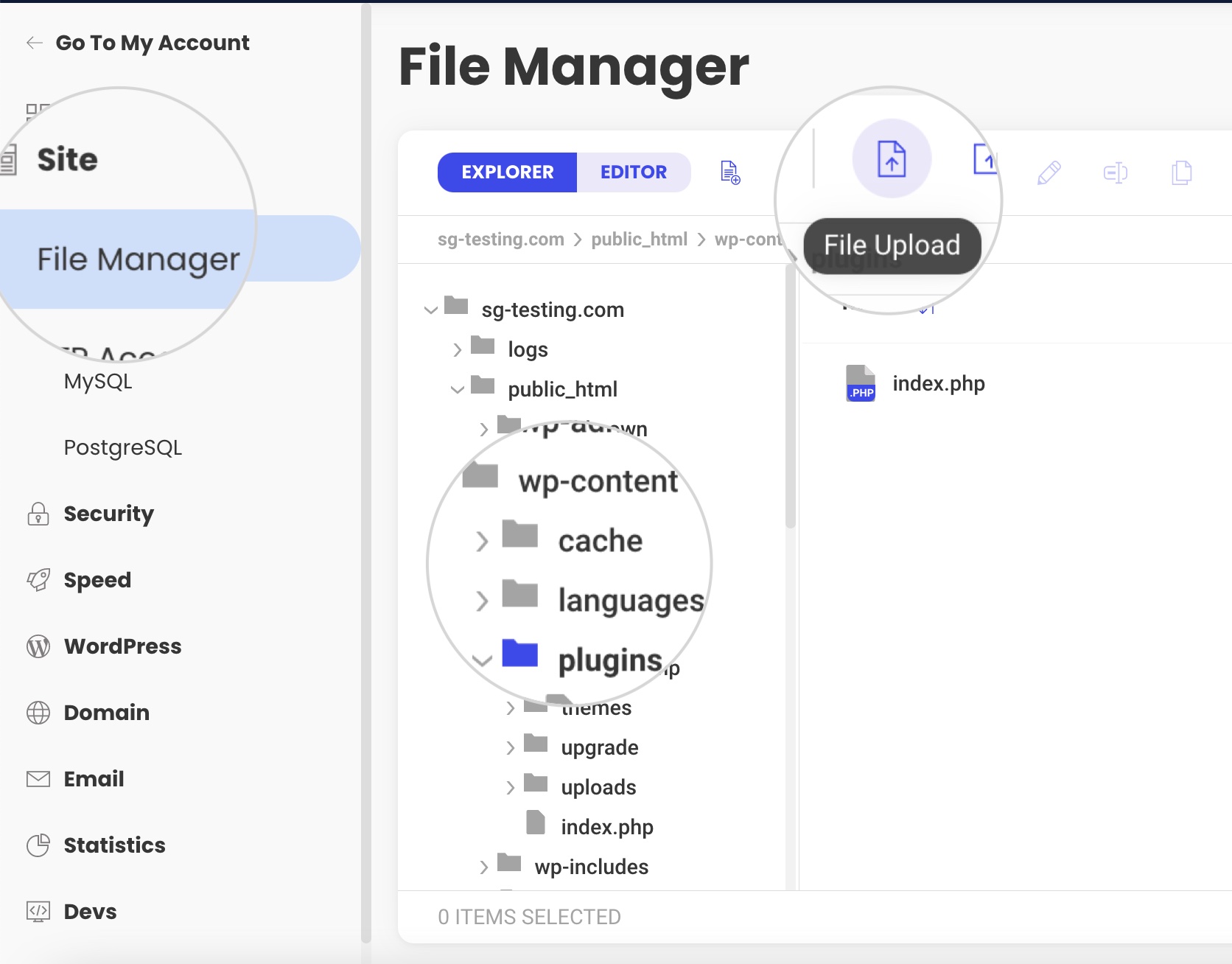Viewport: 1232px width, 964px height.
Task: Open the PostgreSQL menu item
Action: point(123,447)
